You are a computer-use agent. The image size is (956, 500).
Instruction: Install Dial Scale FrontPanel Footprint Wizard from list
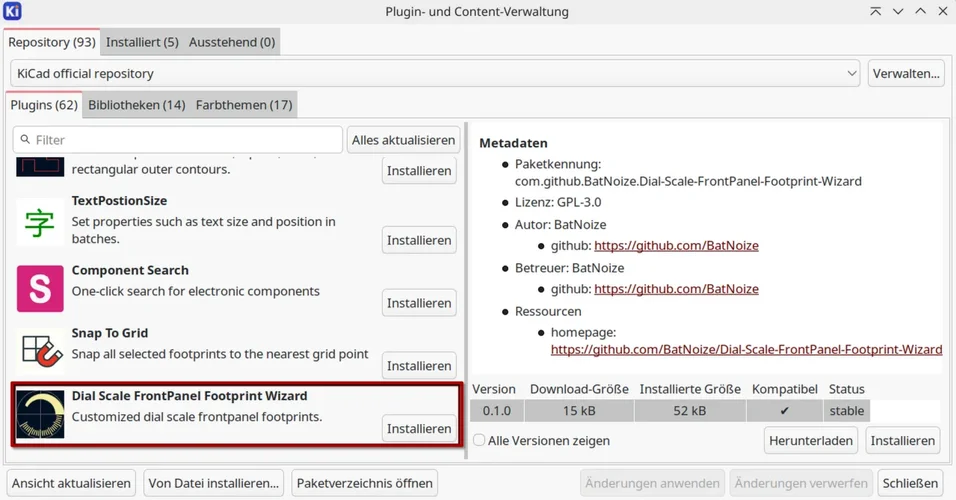click(x=419, y=429)
